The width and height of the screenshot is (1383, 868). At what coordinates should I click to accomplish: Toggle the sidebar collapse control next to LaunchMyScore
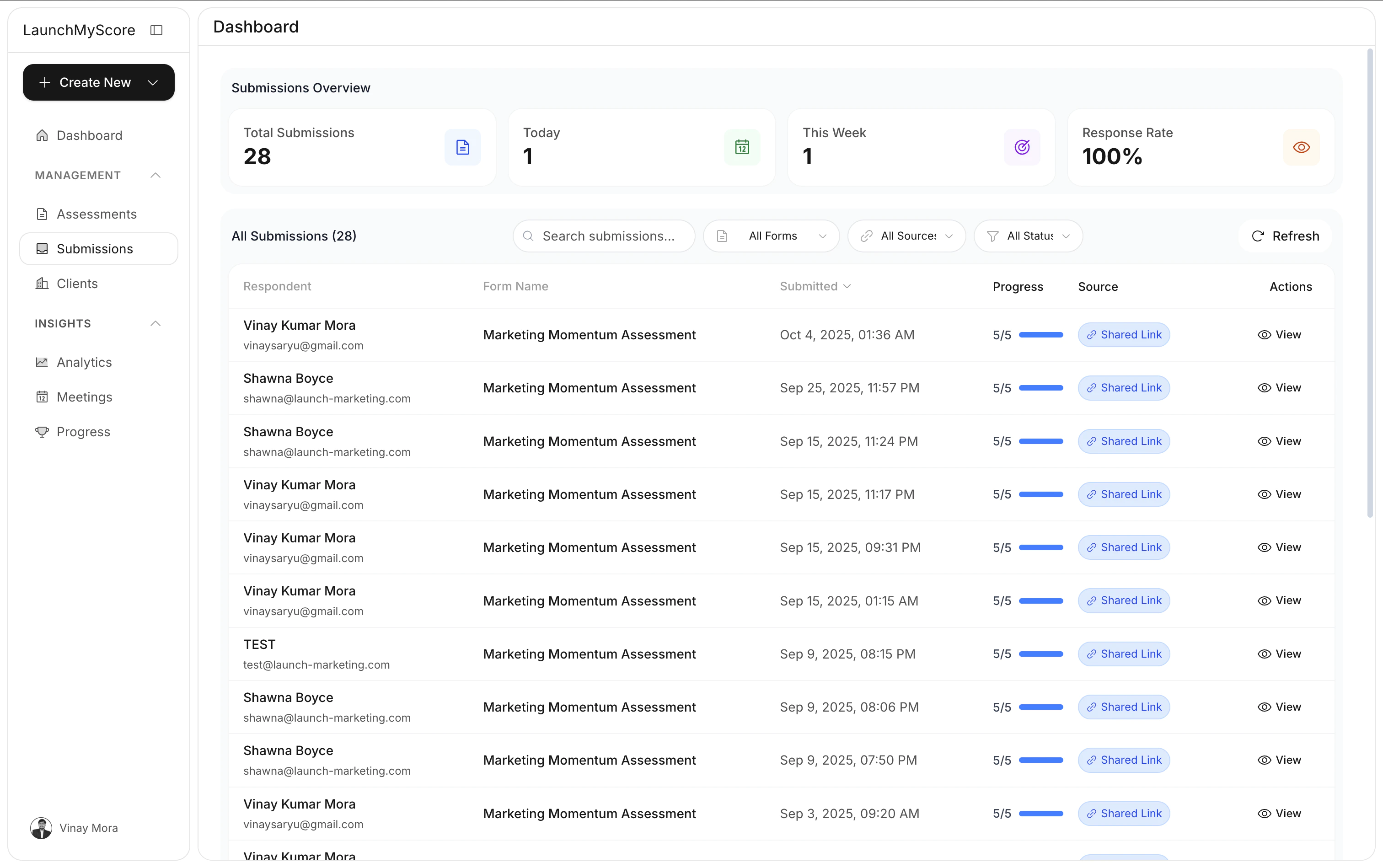tap(156, 30)
